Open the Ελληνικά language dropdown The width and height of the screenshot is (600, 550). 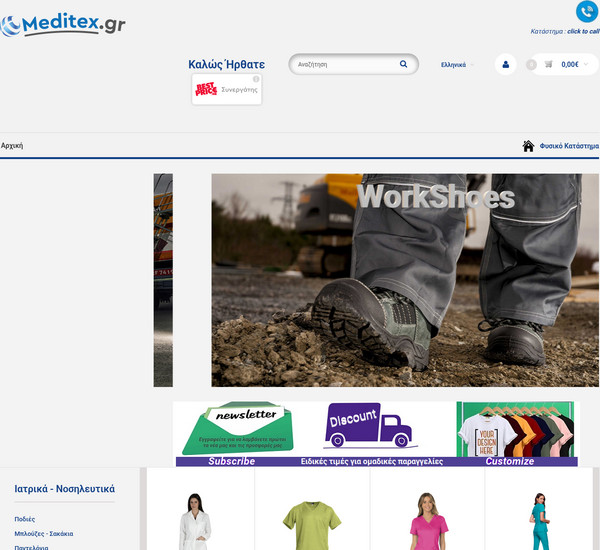click(x=457, y=65)
